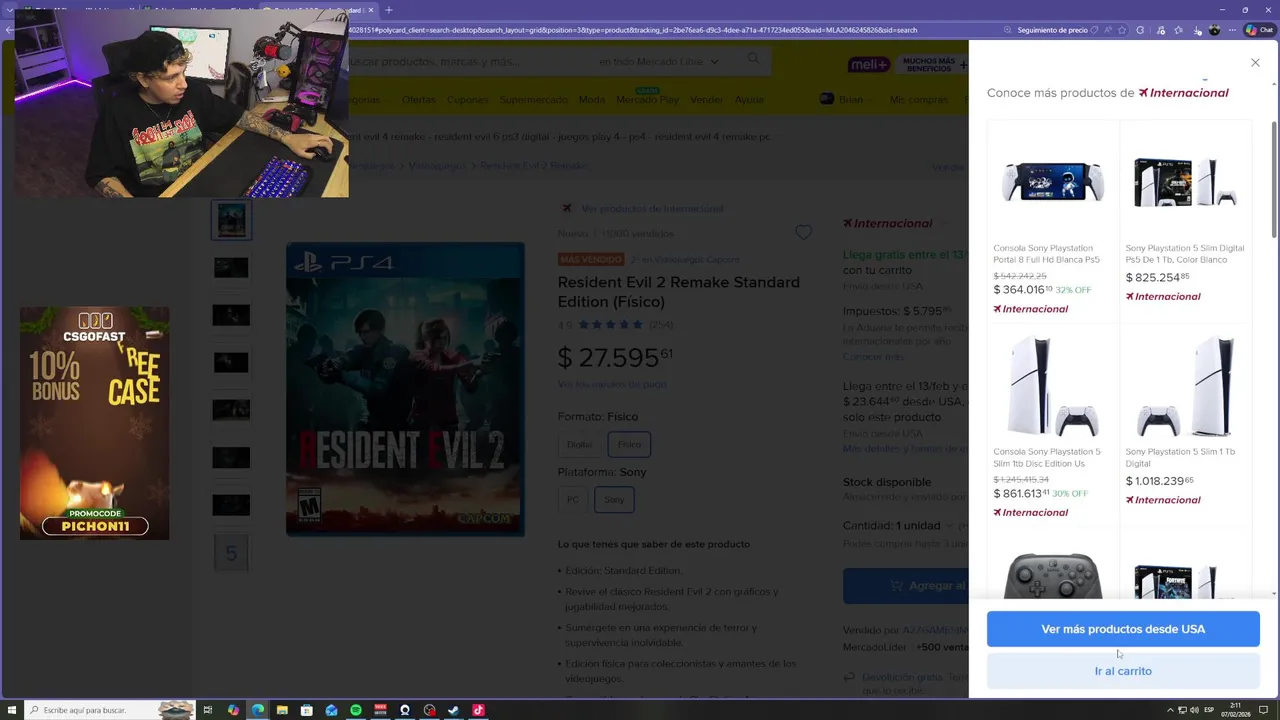Open Playstation Portal 8 Full Hd product card
The image size is (1280, 720).
1053,220
